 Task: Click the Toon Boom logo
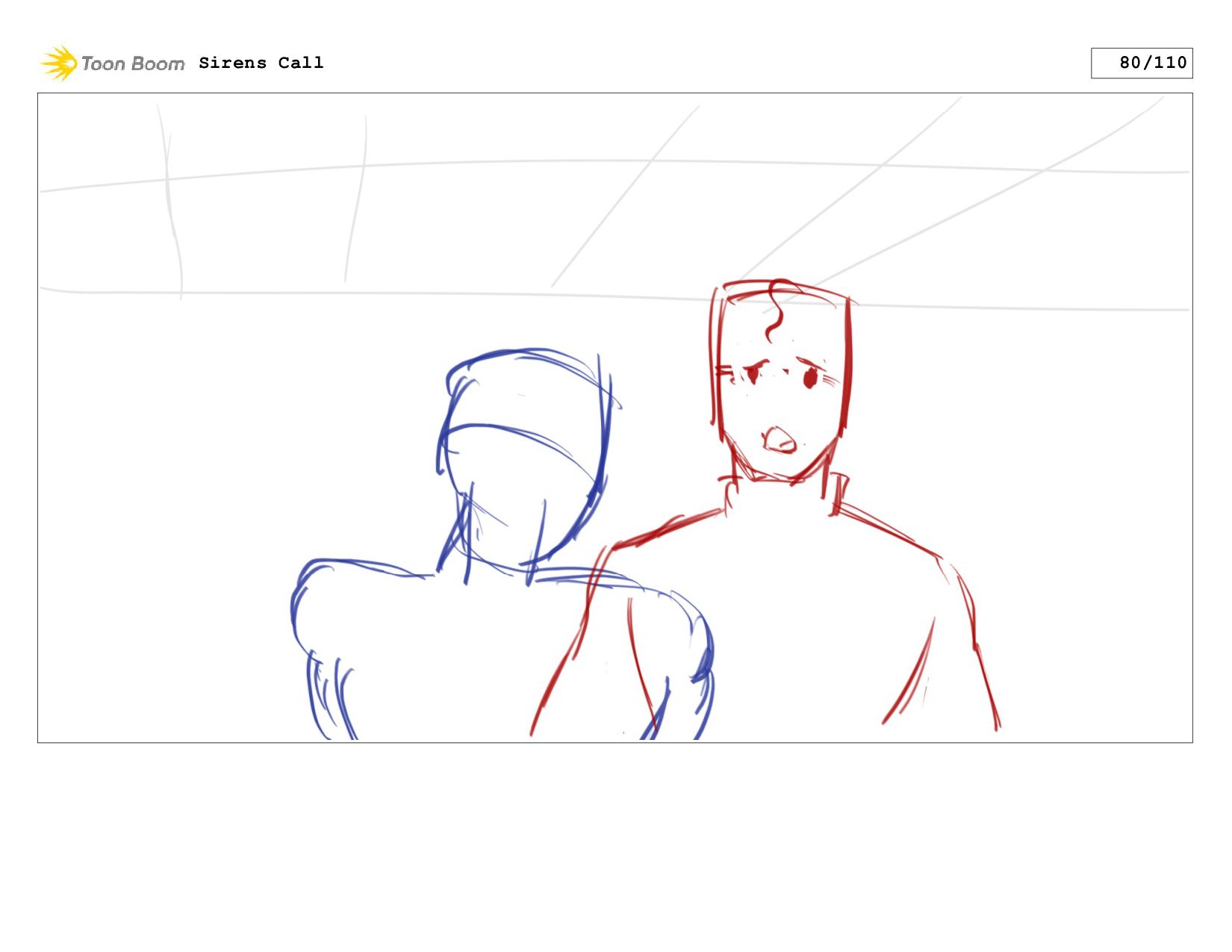coord(112,63)
